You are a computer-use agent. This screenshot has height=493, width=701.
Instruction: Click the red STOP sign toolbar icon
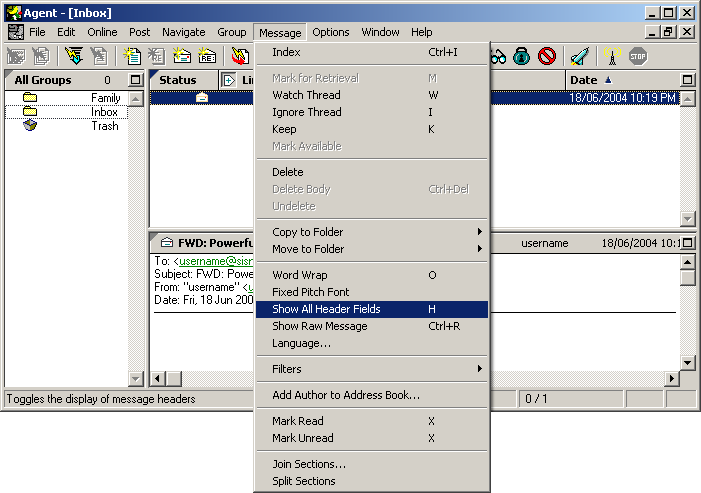click(638, 56)
